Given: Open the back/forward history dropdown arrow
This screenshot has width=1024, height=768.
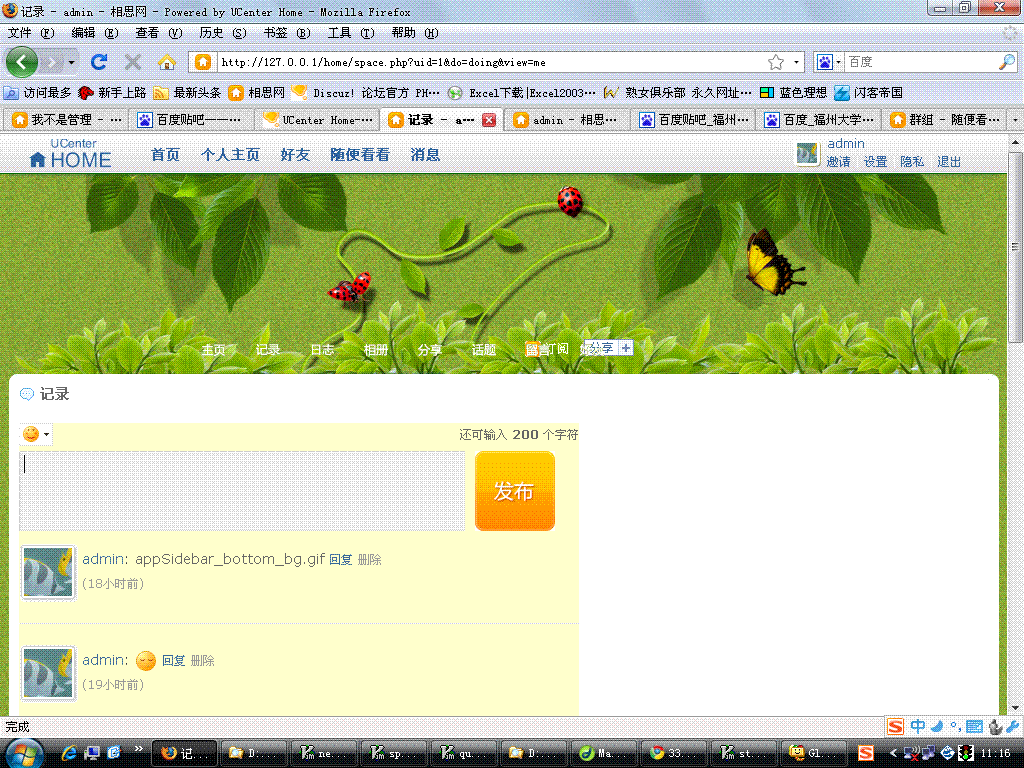Looking at the screenshot, I should [x=71, y=63].
